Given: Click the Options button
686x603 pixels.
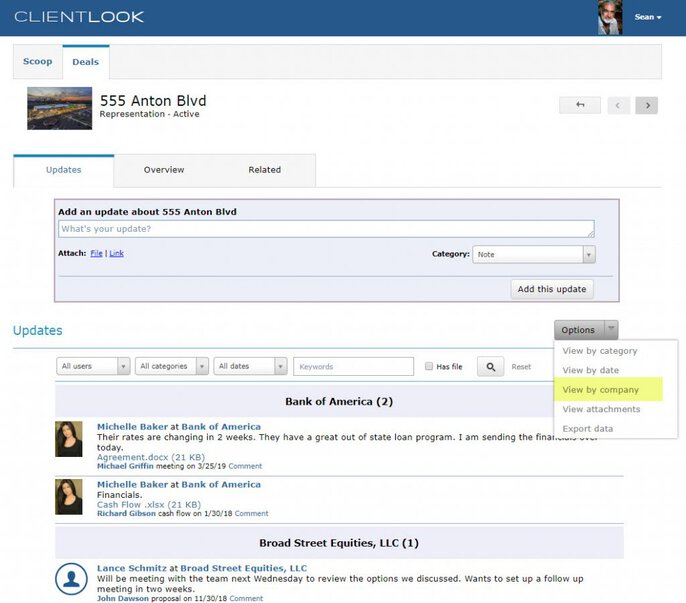Looking at the screenshot, I should coord(578,330).
